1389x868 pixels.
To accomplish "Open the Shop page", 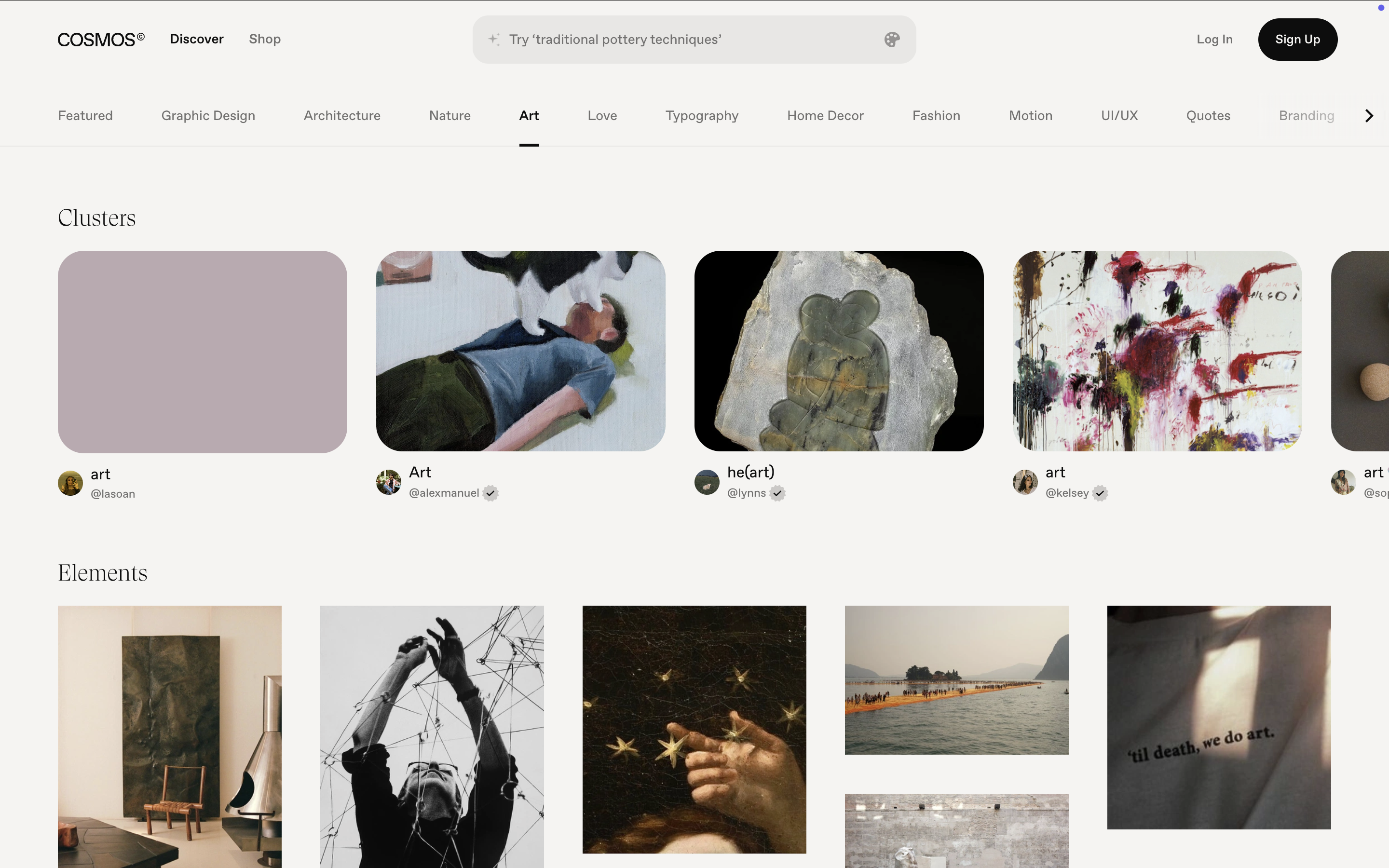I will tap(265, 39).
